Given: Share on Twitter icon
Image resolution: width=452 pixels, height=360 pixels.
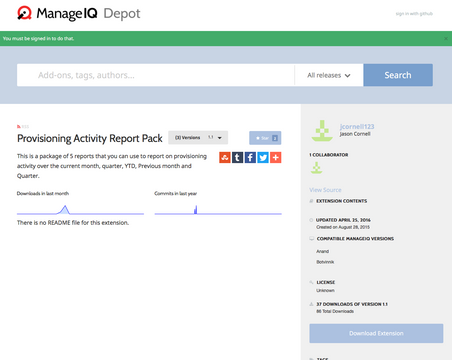Looking at the screenshot, I should coord(263,157).
